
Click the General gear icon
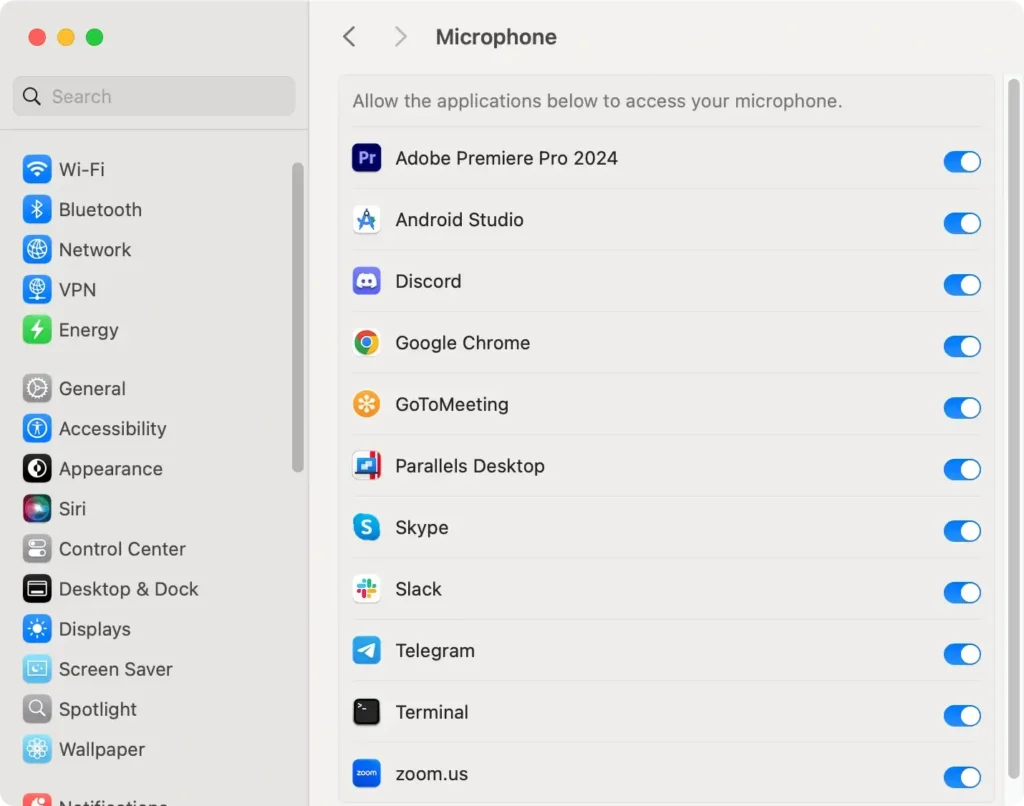pyautogui.click(x=37, y=388)
